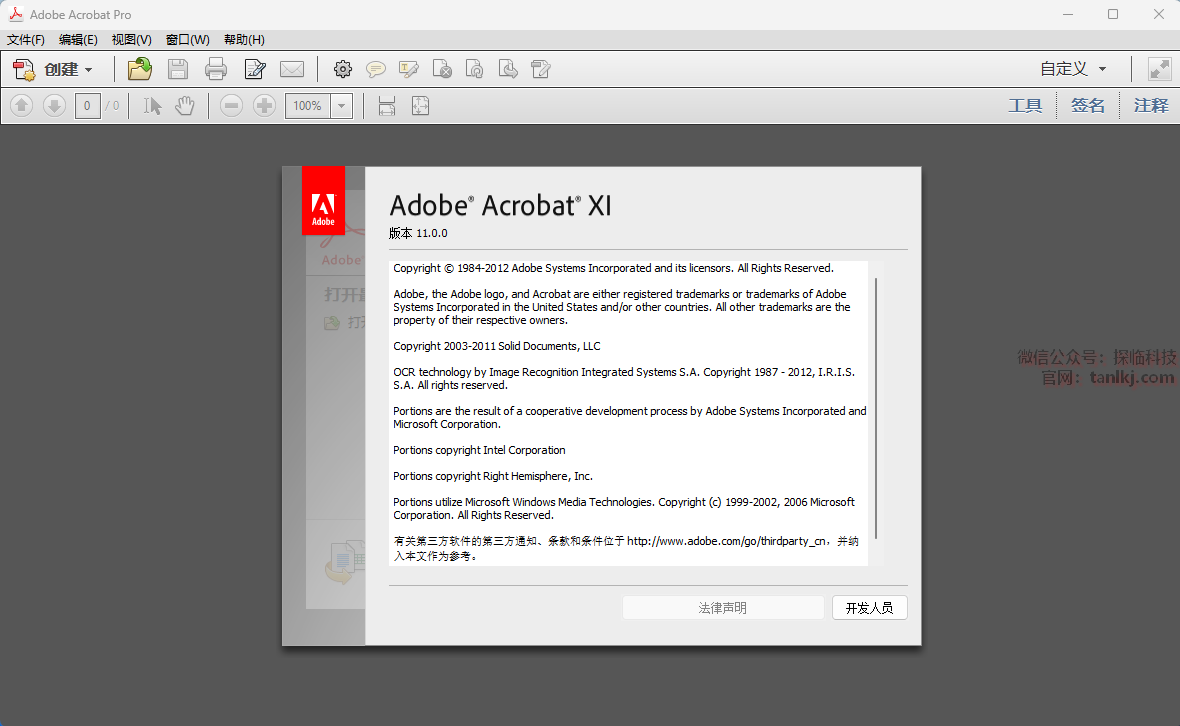
Task: Click the 开发人员 button
Action: coord(870,608)
